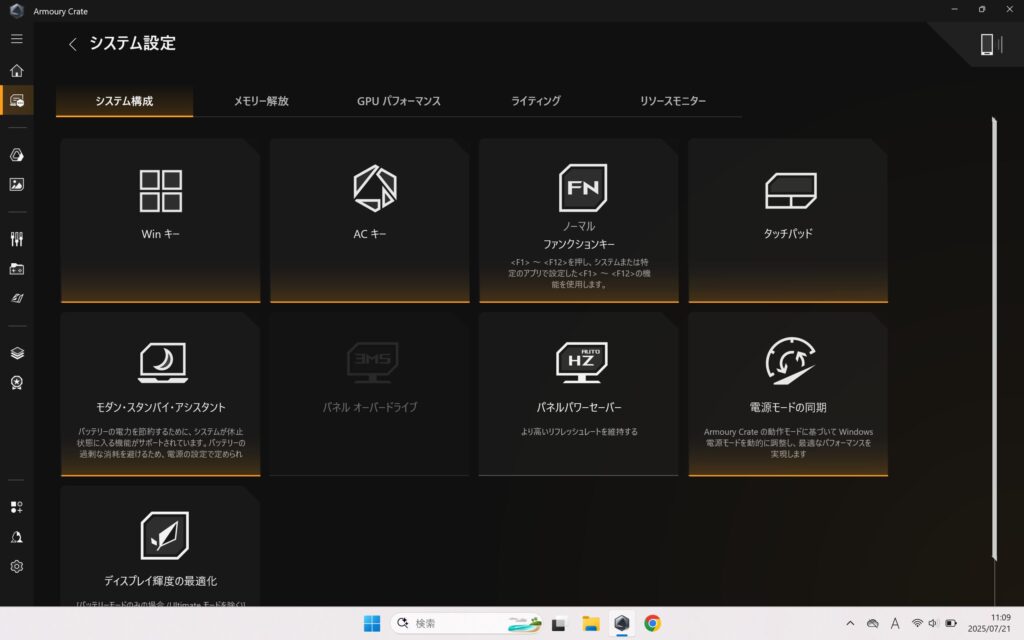Image resolution: width=1024 pixels, height=640 pixels.
Task: Click the phone link icon at top right
Action: [989, 45]
